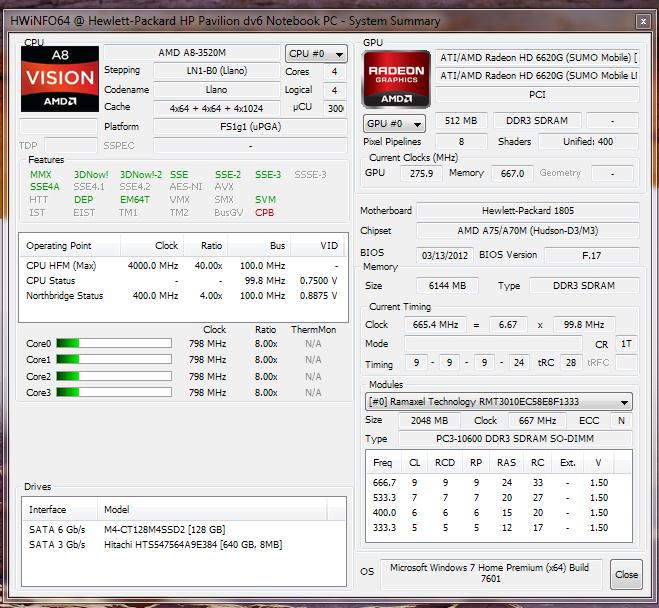Click the tRC value 28 field
Image resolution: width=659 pixels, height=608 pixels.
click(x=571, y=363)
